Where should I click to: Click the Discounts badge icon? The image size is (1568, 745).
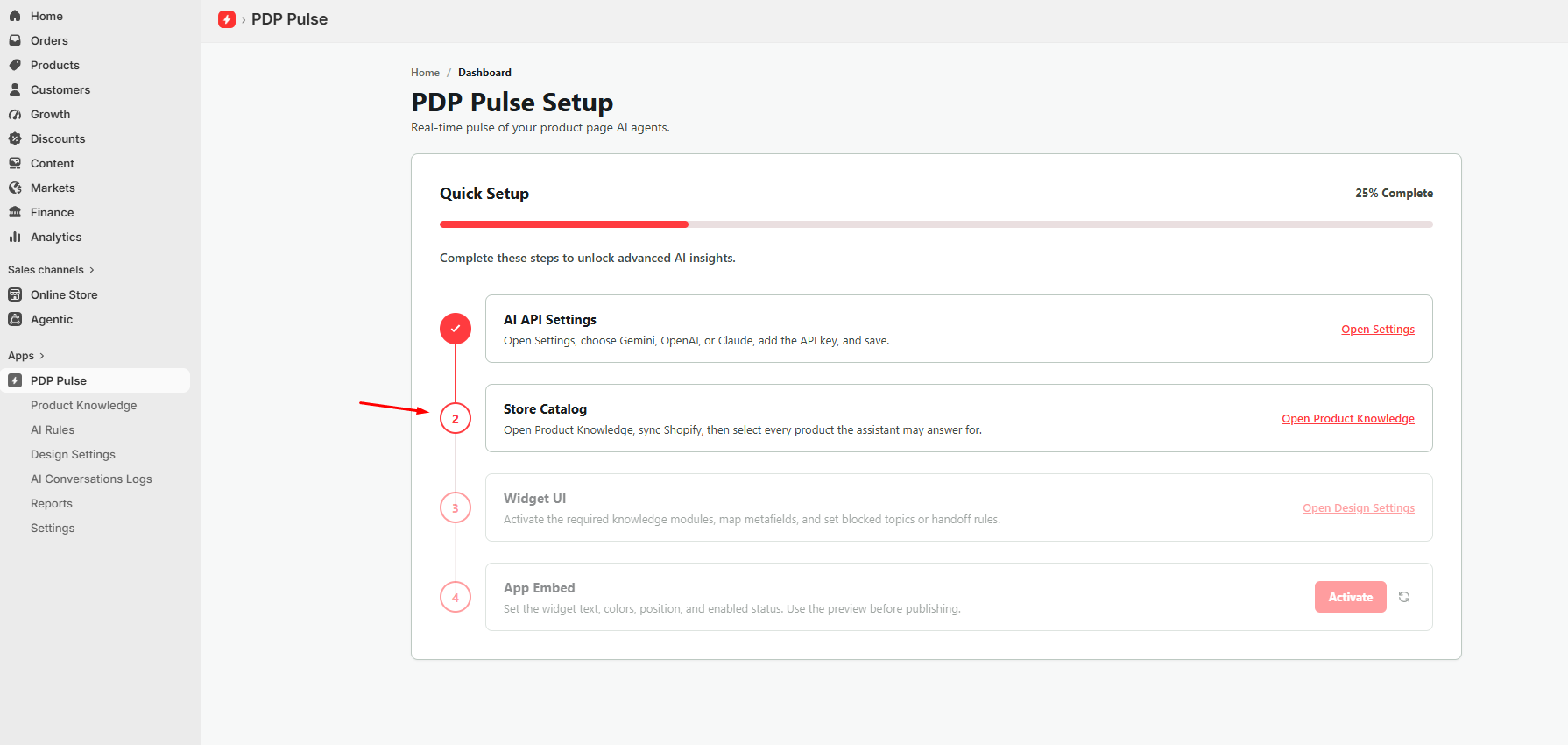click(x=15, y=138)
